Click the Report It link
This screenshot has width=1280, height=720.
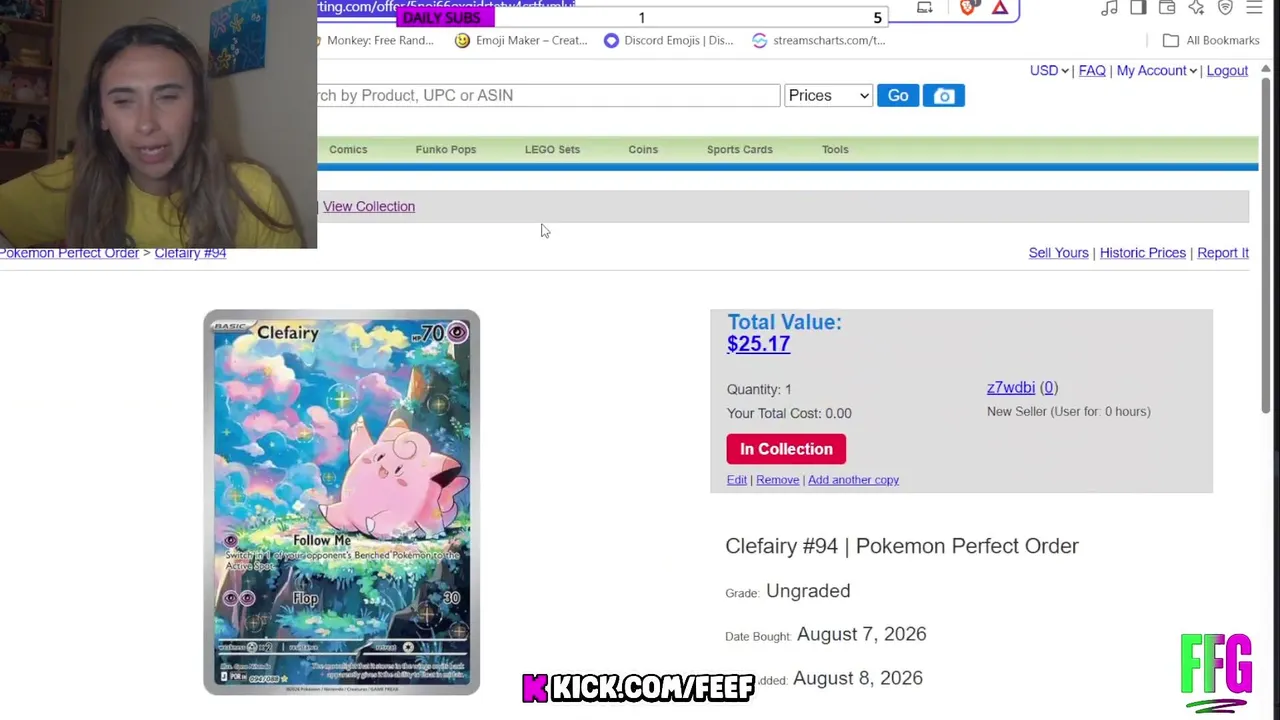pos(1223,253)
